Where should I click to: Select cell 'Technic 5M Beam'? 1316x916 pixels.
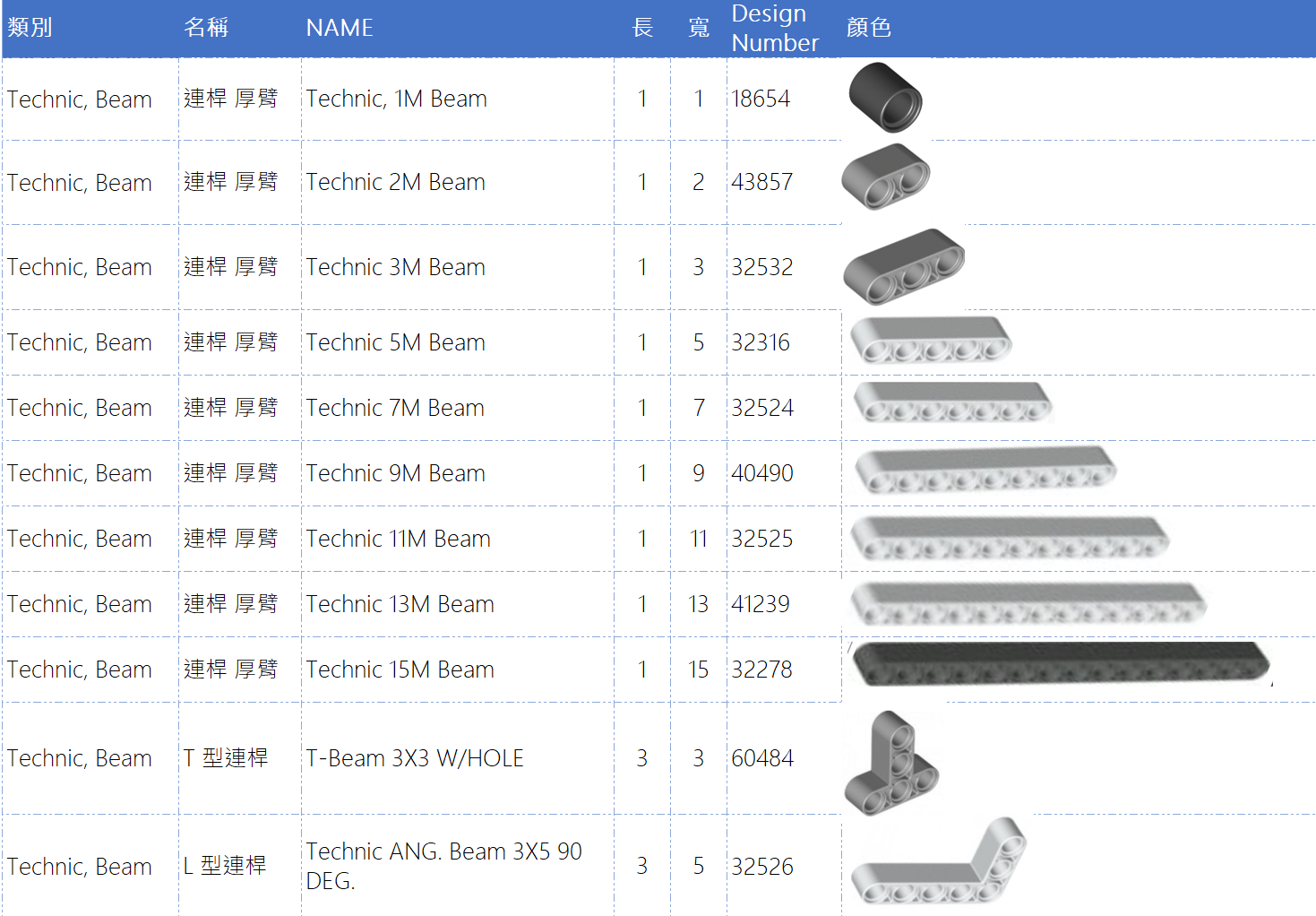point(458,342)
